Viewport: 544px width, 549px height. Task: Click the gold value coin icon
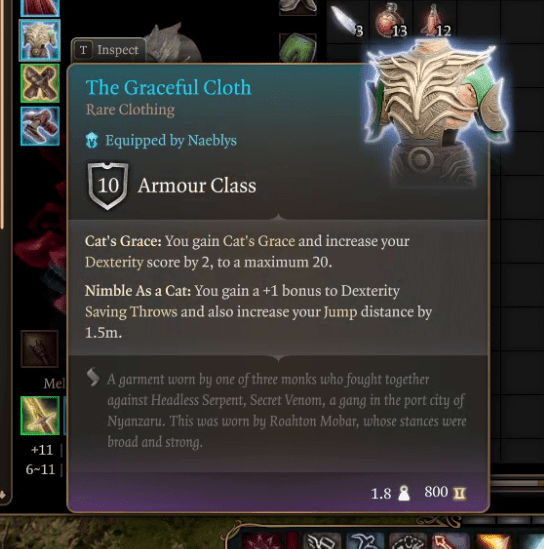[460, 493]
